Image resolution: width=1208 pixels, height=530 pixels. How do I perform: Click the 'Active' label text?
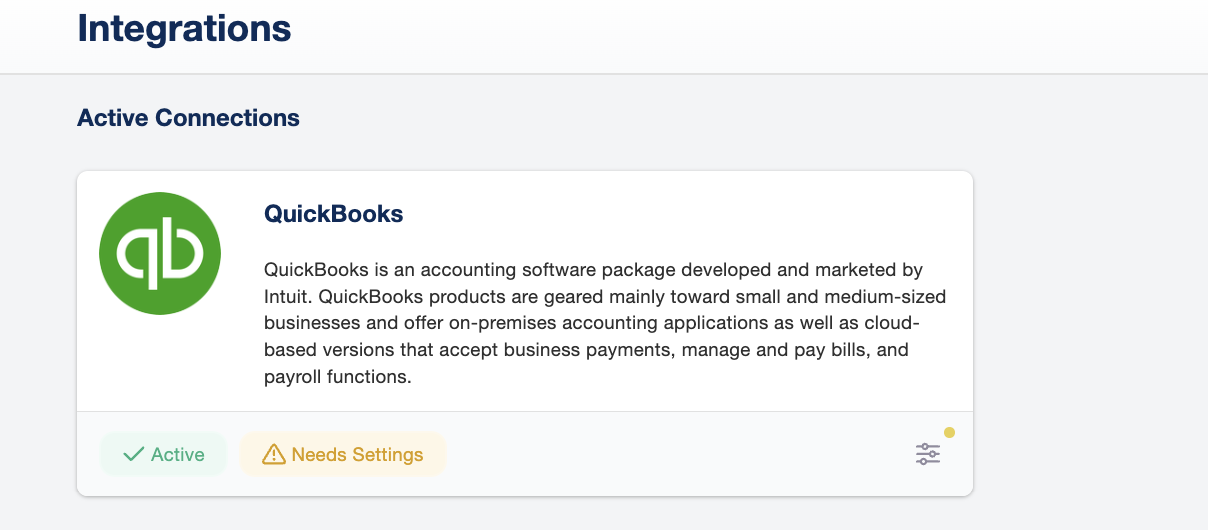click(177, 455)
